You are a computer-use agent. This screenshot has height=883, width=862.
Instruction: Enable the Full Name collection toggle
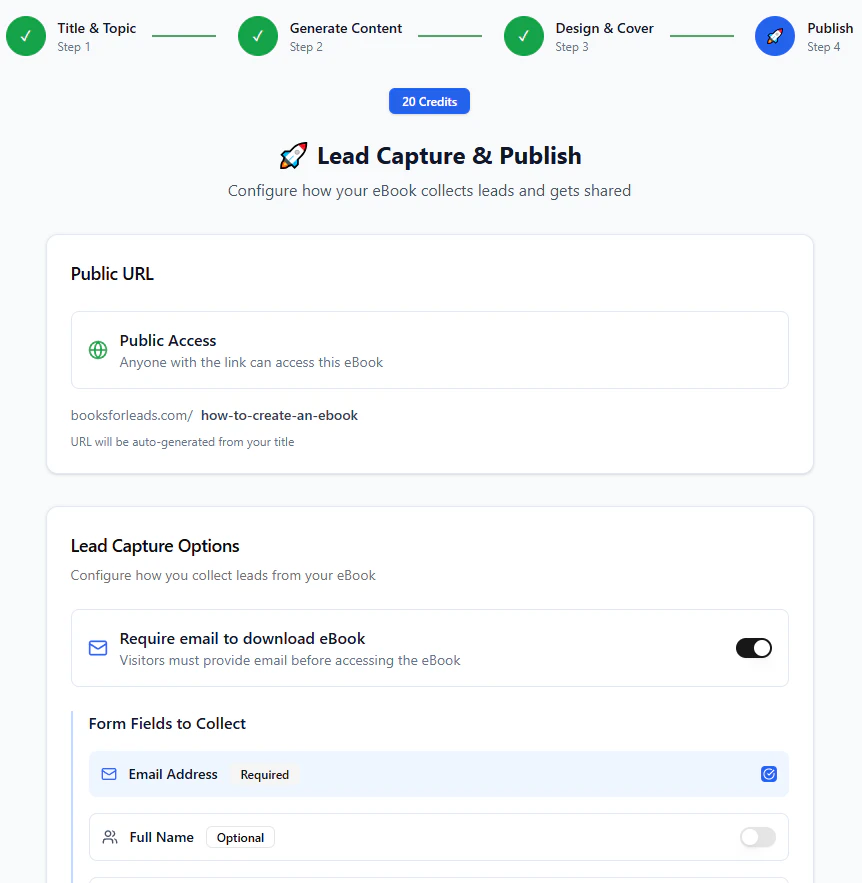tap(757, 837)
